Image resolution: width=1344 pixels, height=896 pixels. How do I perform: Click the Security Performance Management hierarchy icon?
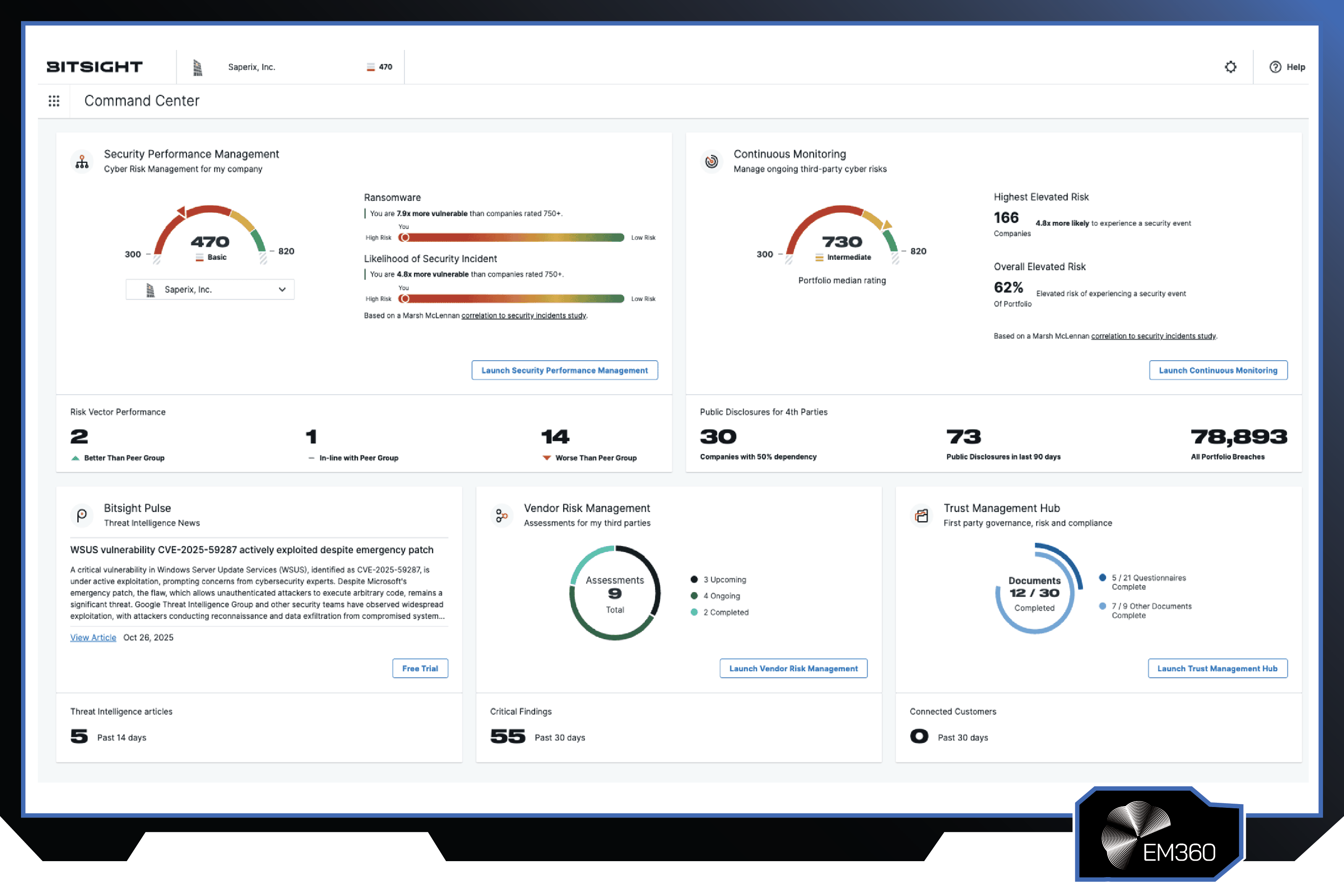pyautogui.click(x=82, y=162)
